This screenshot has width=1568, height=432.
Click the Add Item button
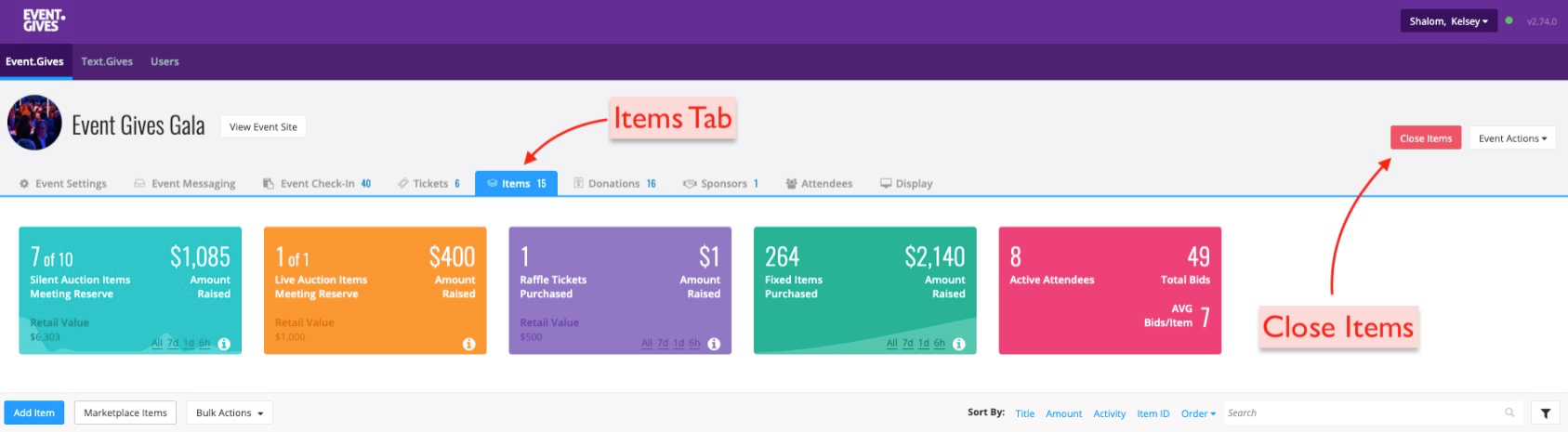coord(34,412)
